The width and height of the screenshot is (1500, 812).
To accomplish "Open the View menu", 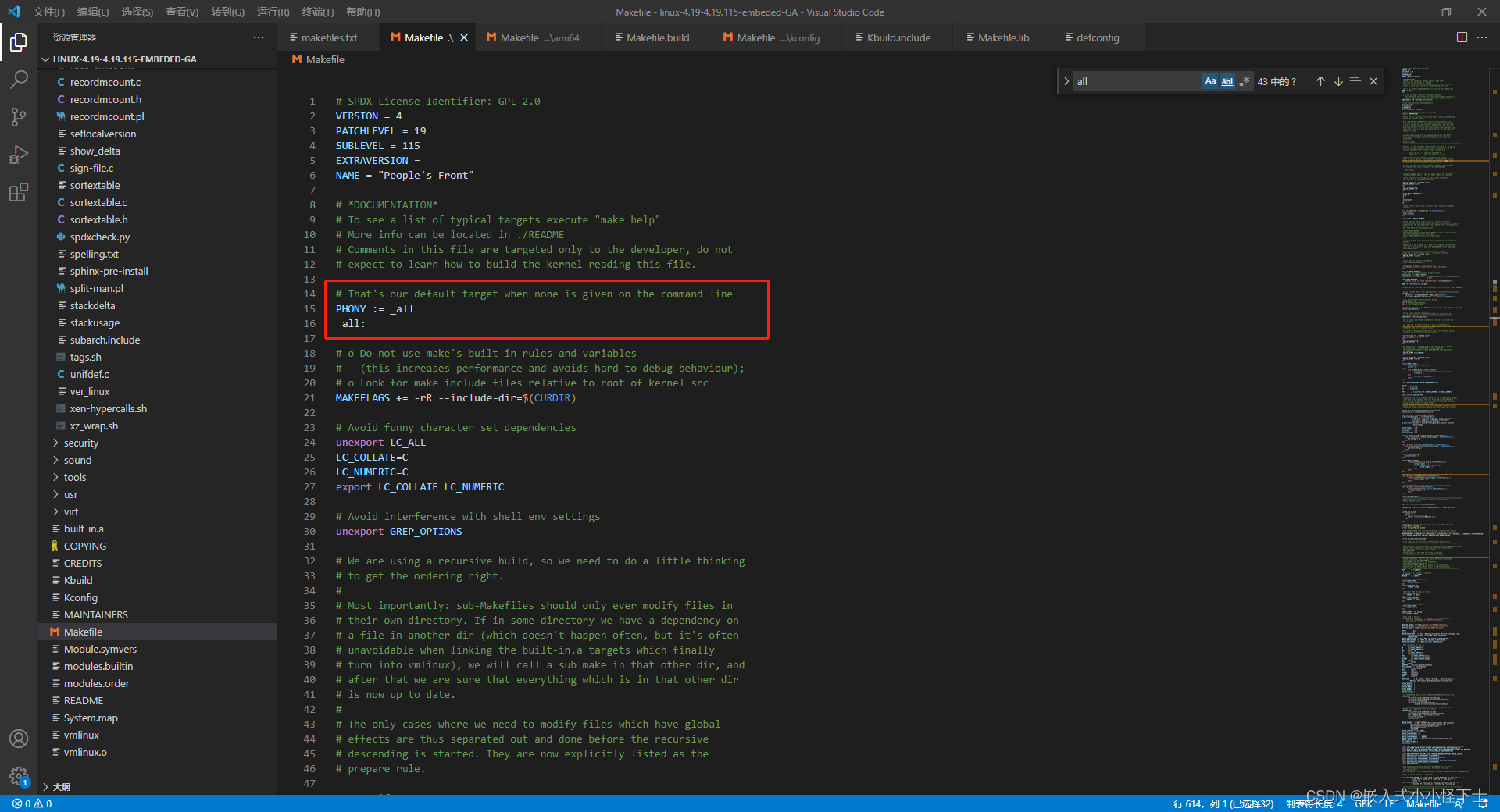I will click(182, 12).
